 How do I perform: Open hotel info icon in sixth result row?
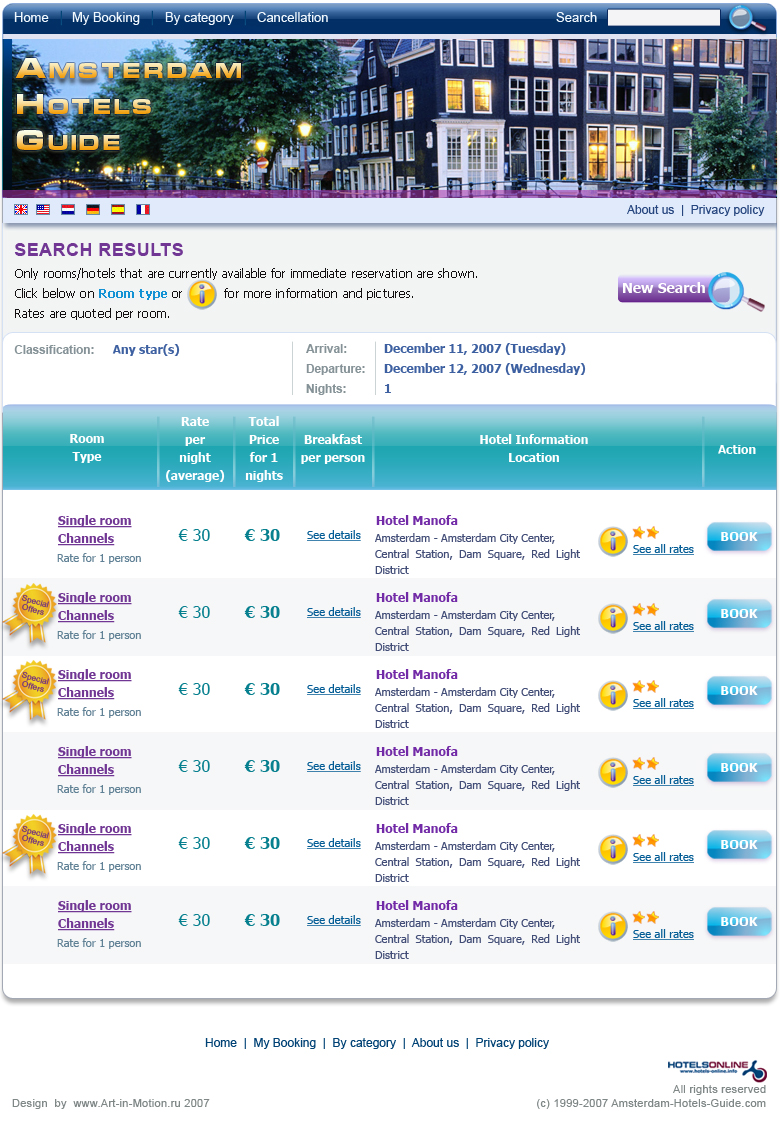613,926
